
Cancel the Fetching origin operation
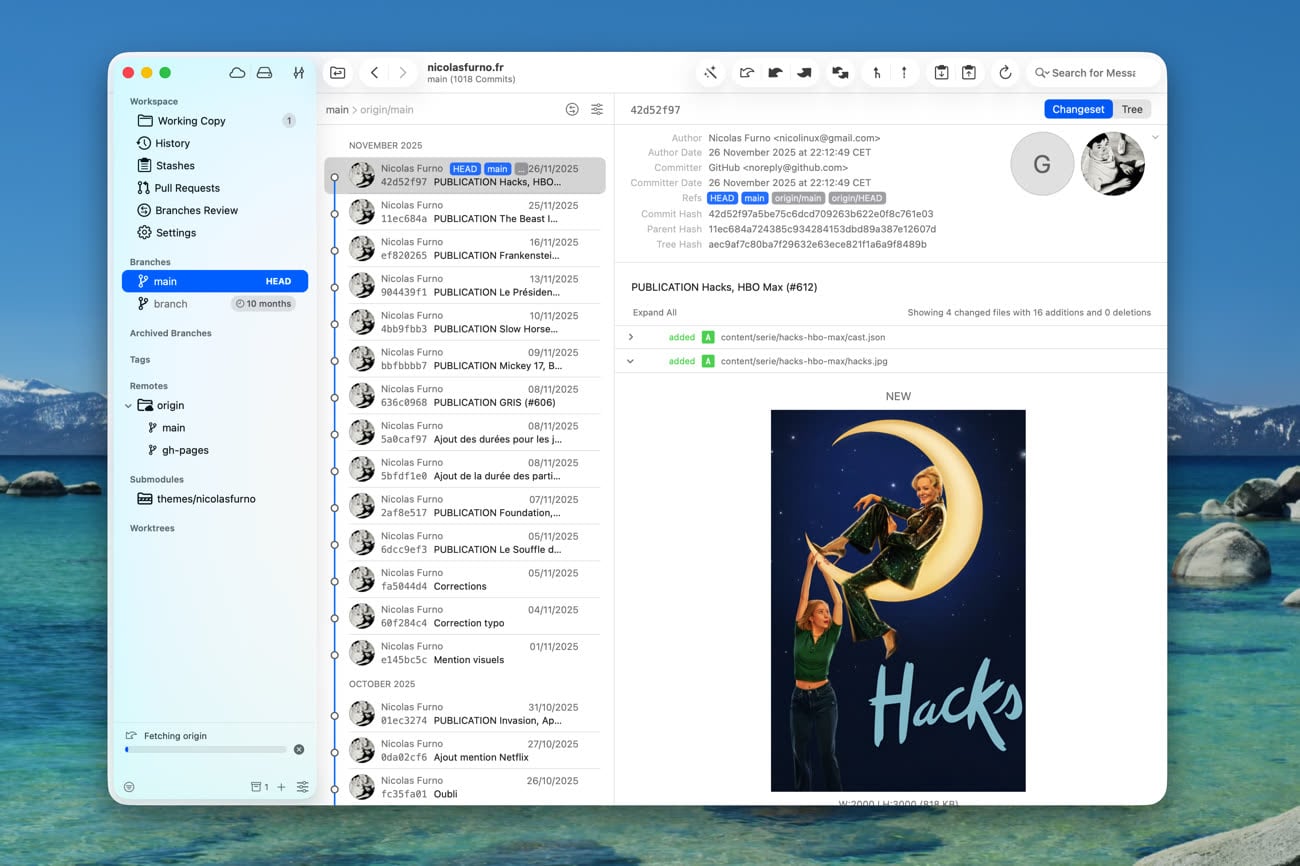coord(298,749)
